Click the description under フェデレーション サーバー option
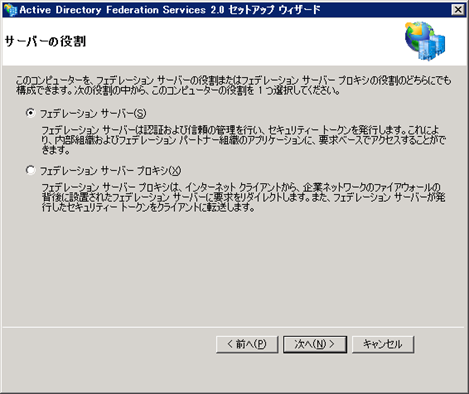This screenshot has width=469, height=394. (x=243, y=140)
